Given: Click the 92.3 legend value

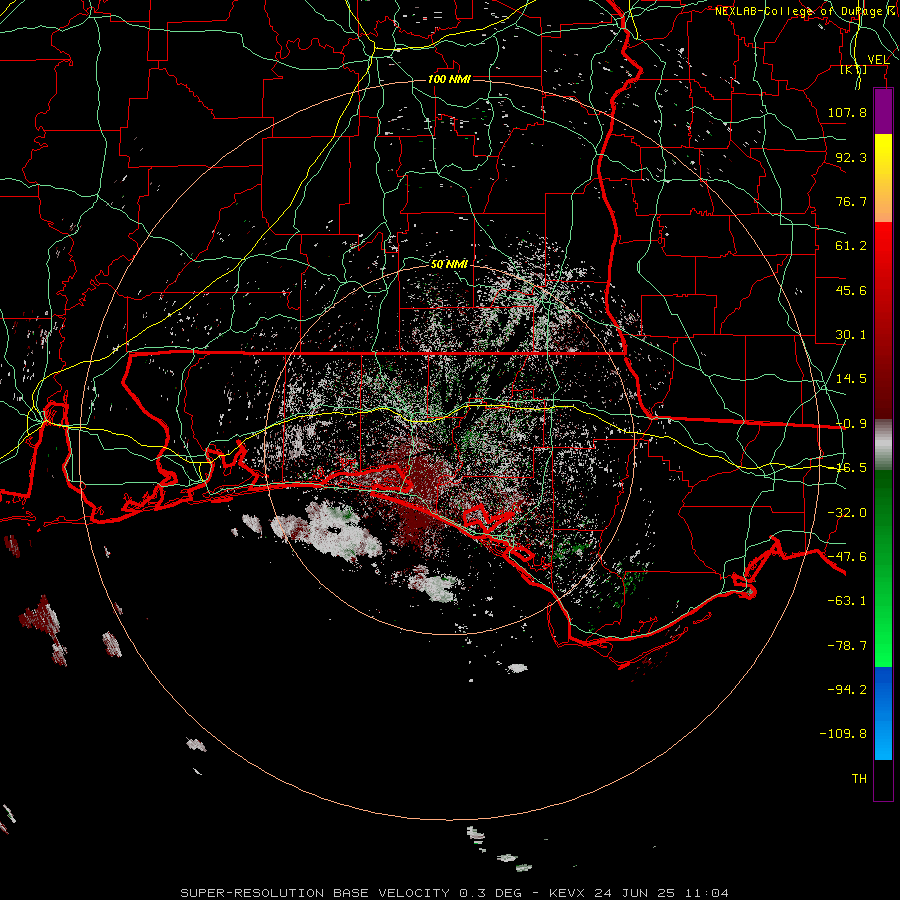Looking at the screenshot, I should (x=851, y=157).
